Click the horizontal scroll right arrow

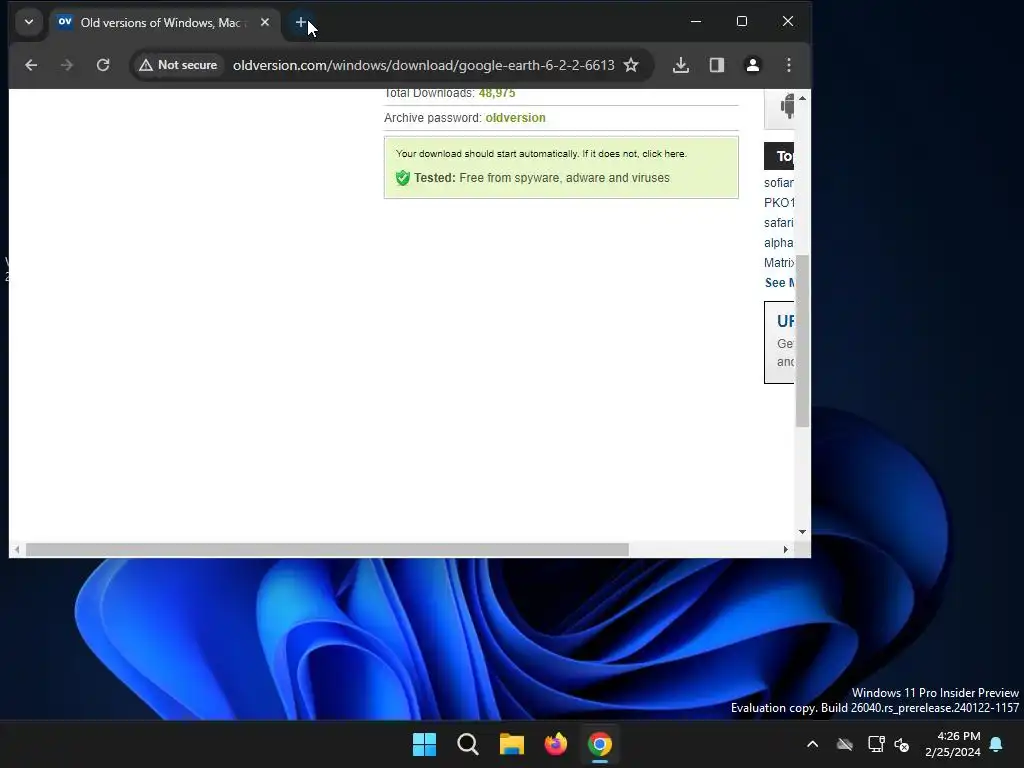coord(786,550)
